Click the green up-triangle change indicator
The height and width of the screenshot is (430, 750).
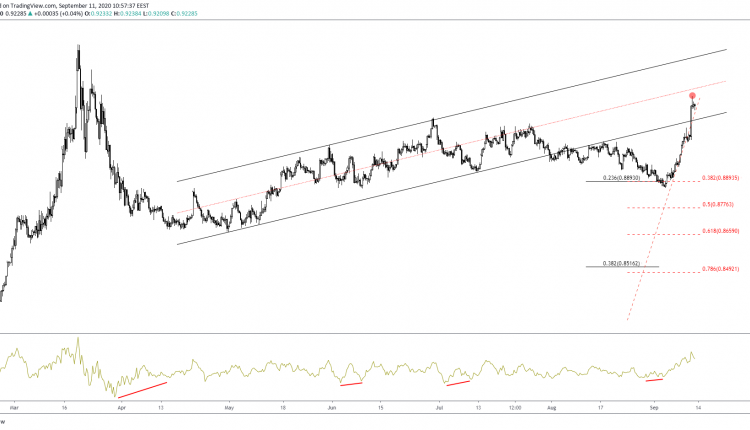point(30,13)
